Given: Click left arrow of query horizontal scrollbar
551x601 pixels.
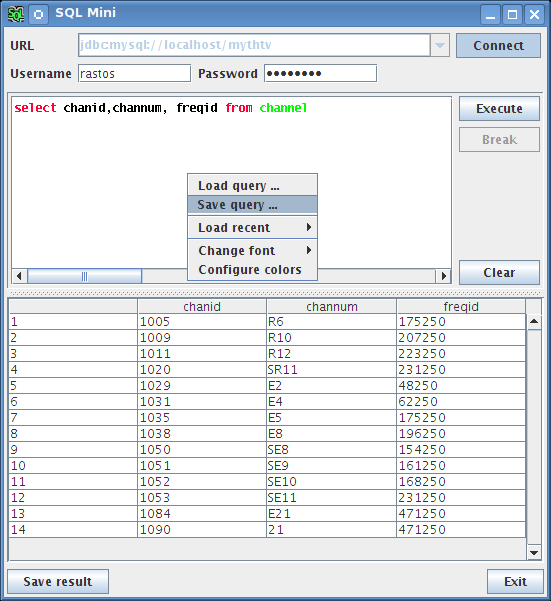Looking at the screenshot, I should coord(19,276).
